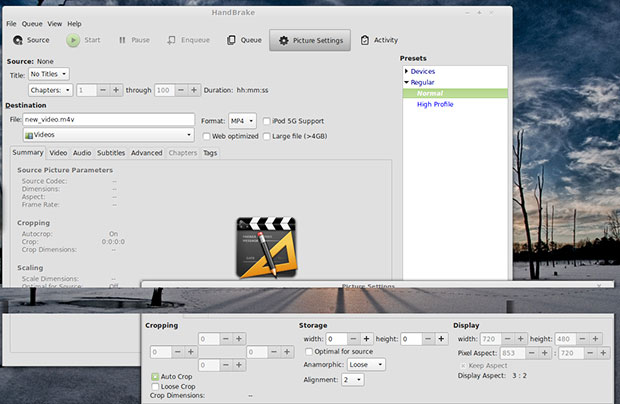This screenshot has height=404, width=620.
Task: Decrease the start chapter value
Action: [x=103, y=90]
